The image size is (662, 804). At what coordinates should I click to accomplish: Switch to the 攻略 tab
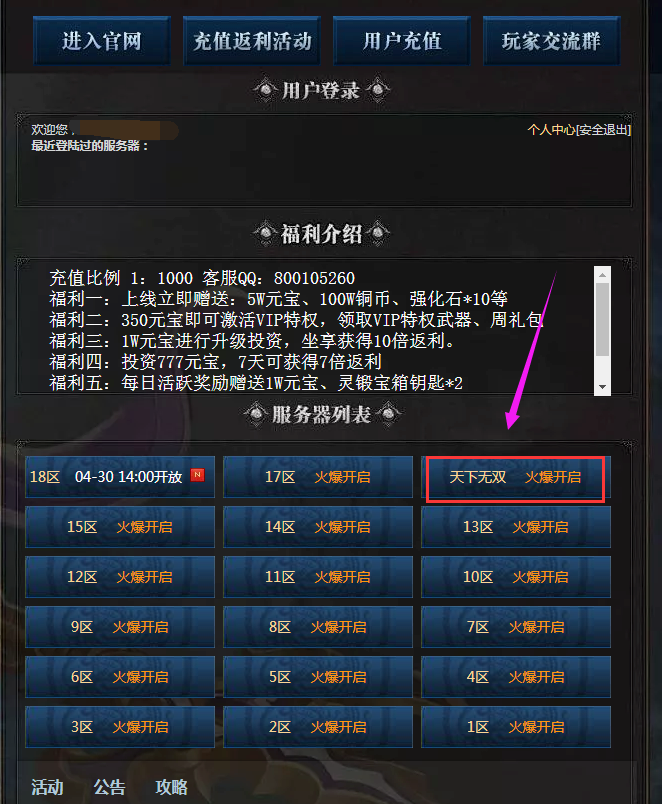click(x=171, y=787)
